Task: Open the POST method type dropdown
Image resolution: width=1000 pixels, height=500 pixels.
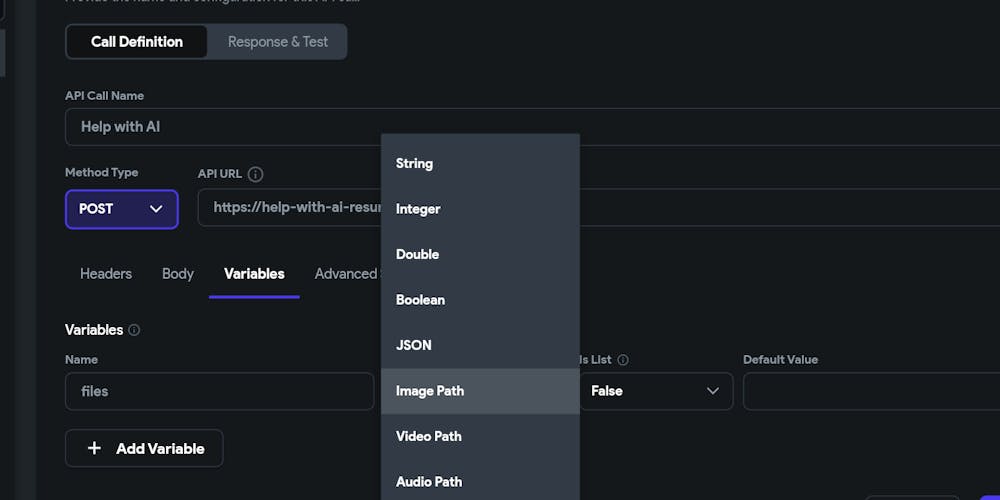Action: click(x=121, y=209)
